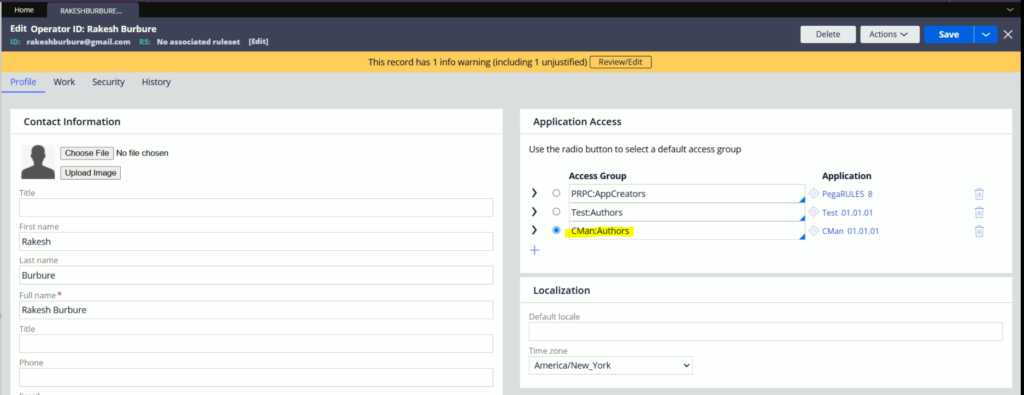Click the Choose File button
Viewport: 1024px width, 395px height.
87,153
